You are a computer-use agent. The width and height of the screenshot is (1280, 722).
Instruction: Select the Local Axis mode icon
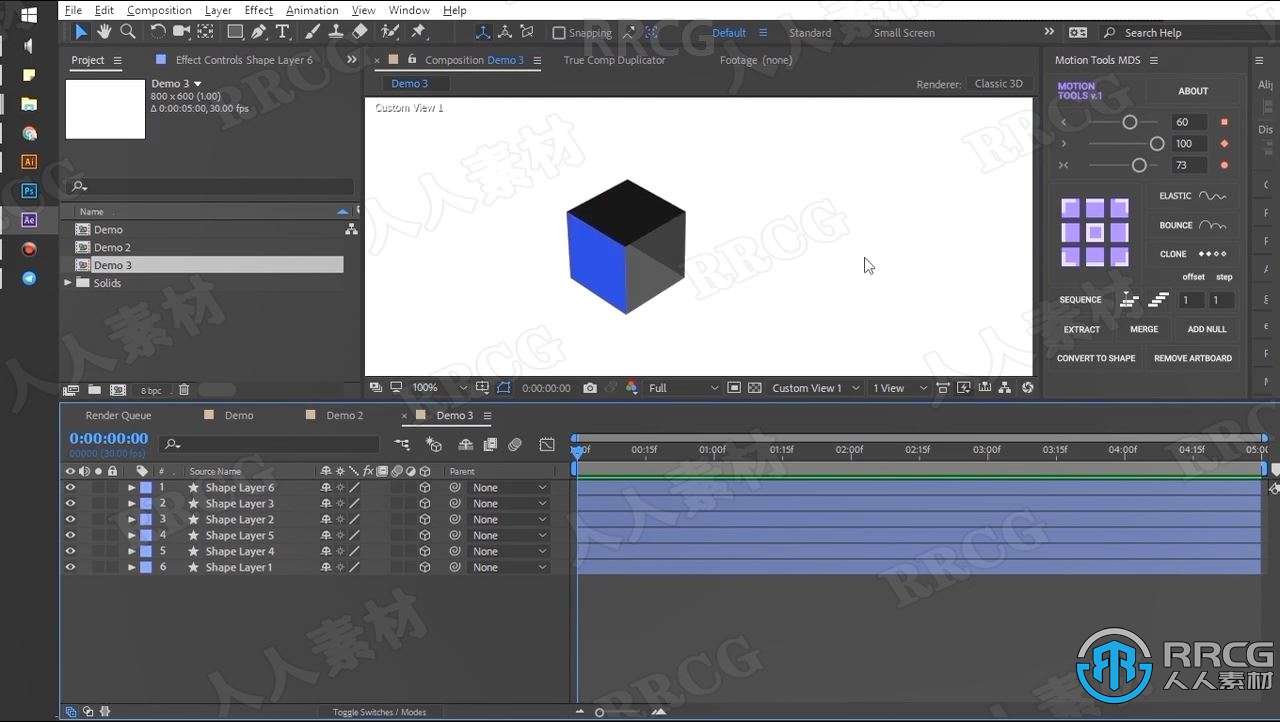483,32
